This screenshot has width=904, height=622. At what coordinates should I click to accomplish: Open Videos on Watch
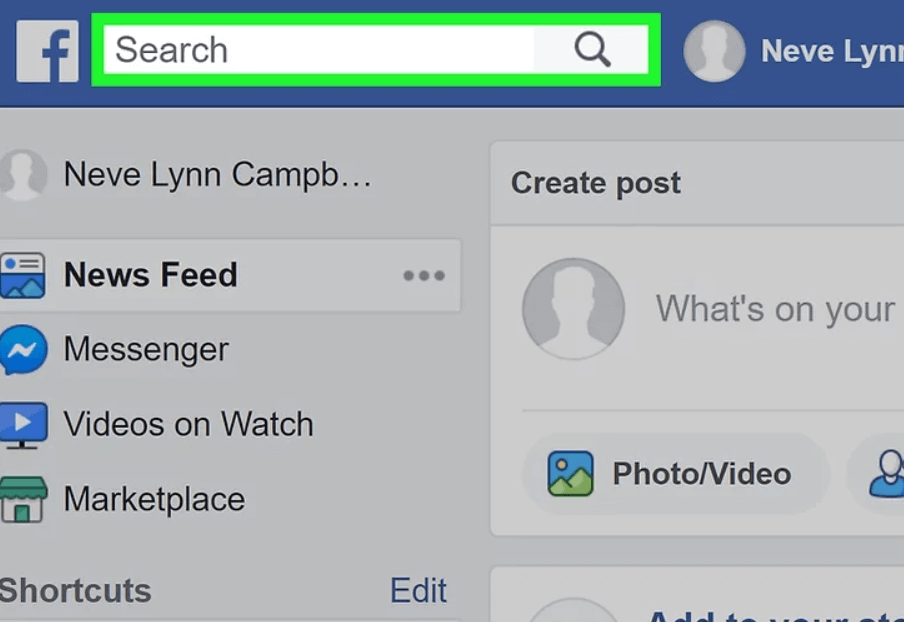coord(189,424)
